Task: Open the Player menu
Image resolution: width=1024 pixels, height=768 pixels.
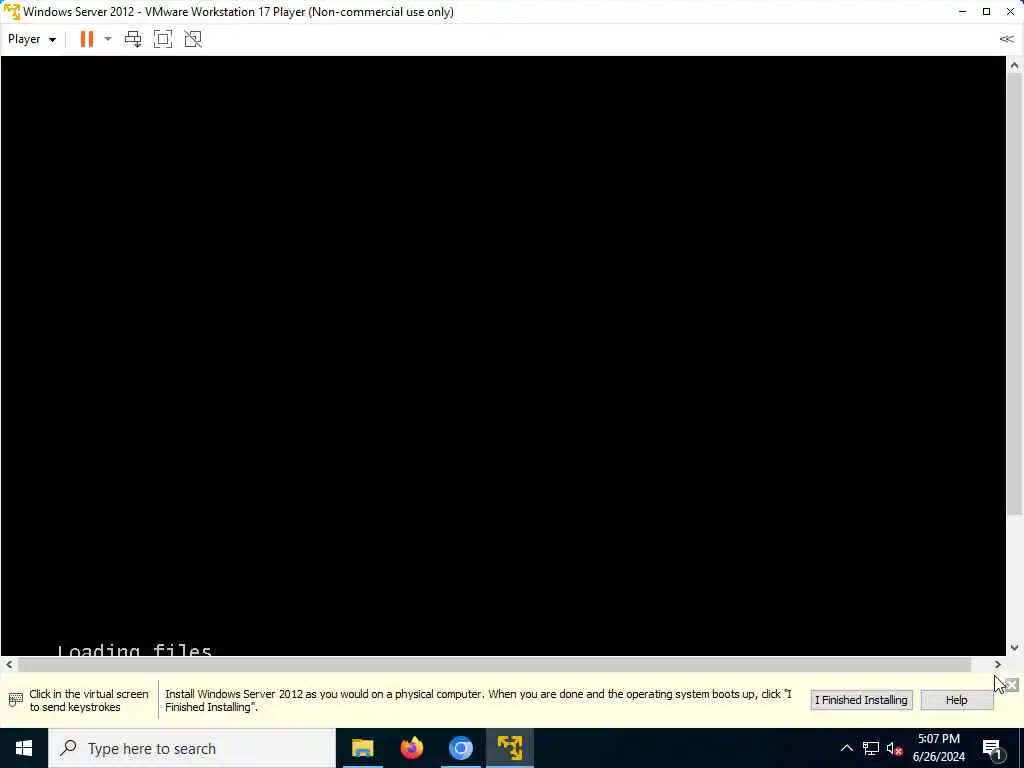Action: click(x=31, y=39)
